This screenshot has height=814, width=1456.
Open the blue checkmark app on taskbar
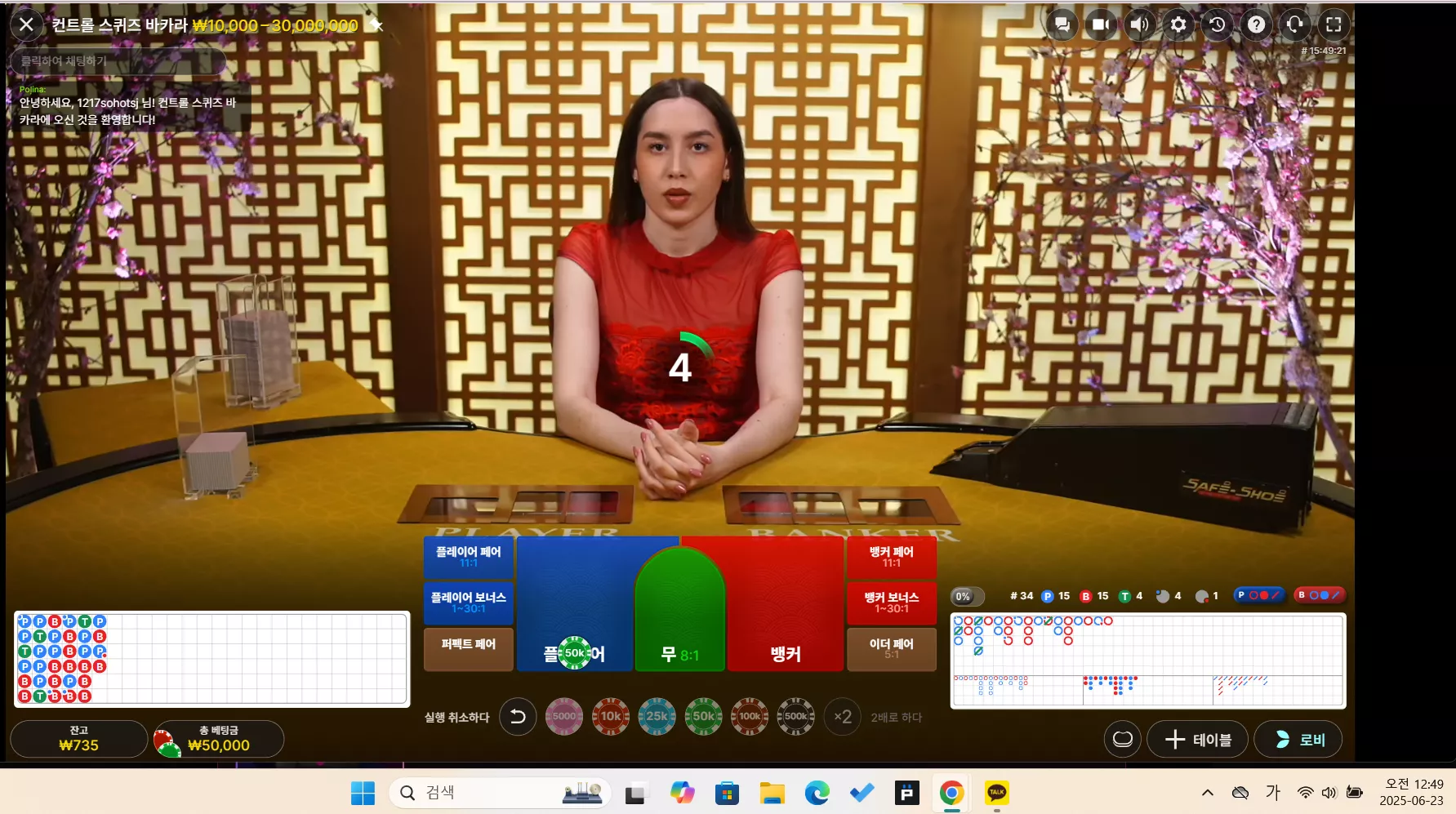pyautogui.click(x=862, y=793)
